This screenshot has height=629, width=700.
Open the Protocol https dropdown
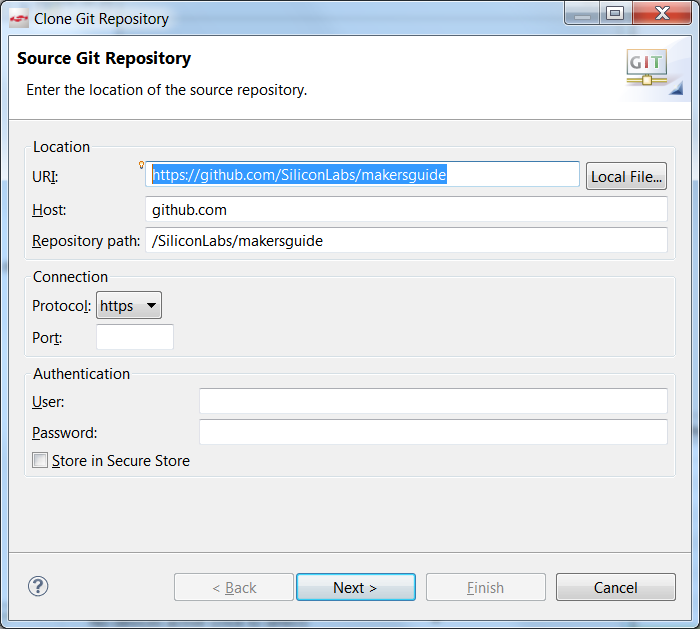coord(129,305)
